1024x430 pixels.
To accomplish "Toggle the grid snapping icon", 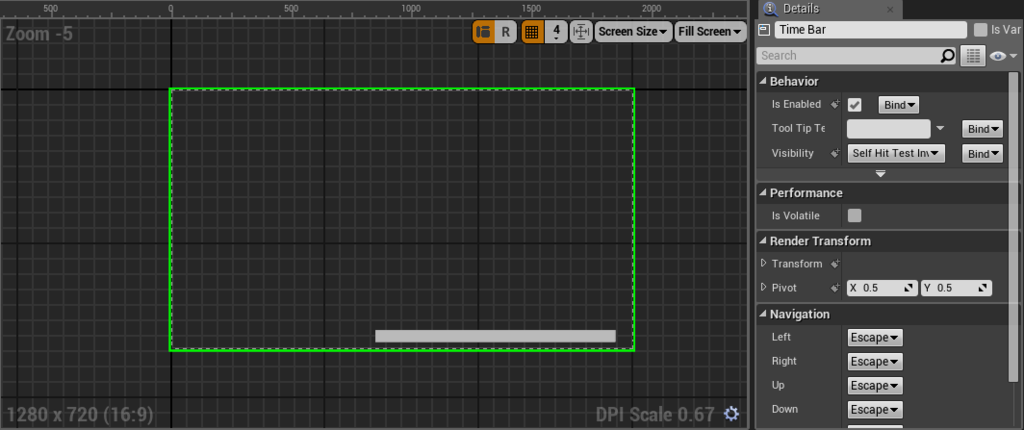I will pyautogui.click(x=532, y=31).
